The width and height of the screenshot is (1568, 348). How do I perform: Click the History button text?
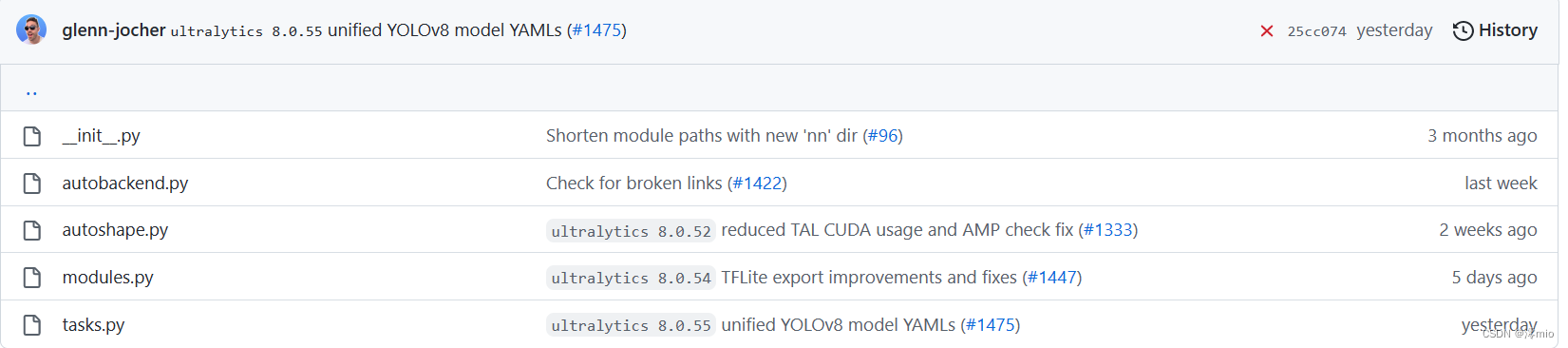[x=1508, y=30]
